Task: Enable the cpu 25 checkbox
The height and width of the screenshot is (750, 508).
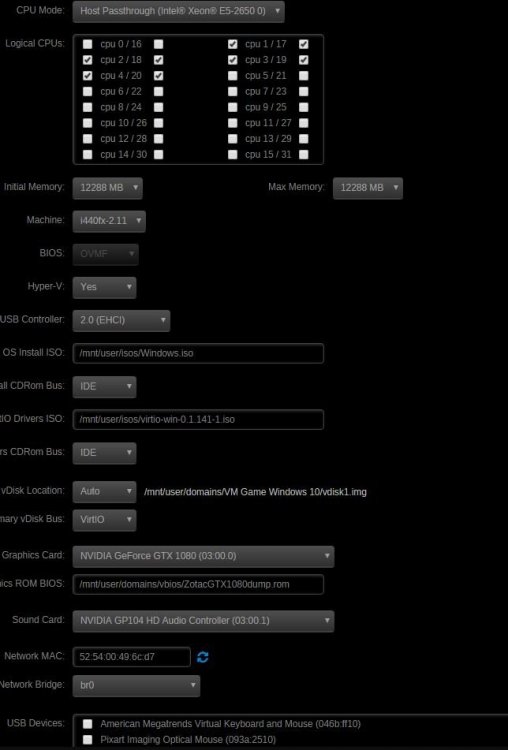Action: click(x=303, y=107)
